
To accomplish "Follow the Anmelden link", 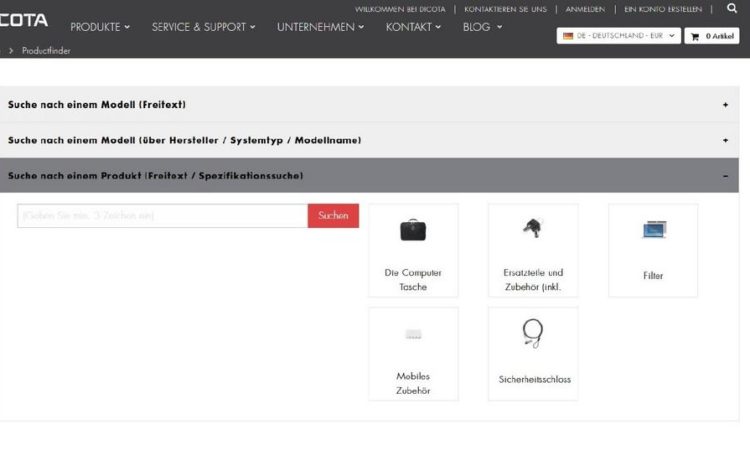I will pos(584,9).
